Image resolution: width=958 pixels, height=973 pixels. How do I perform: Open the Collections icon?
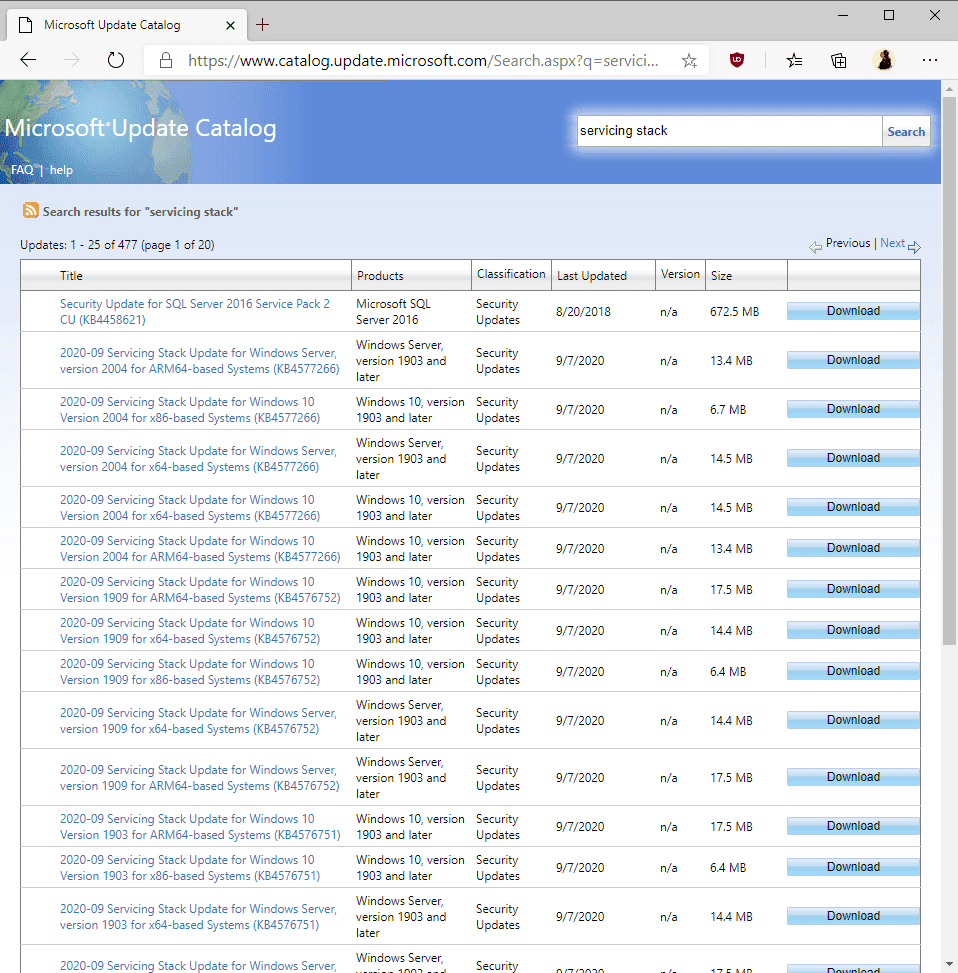click(839, 60)
